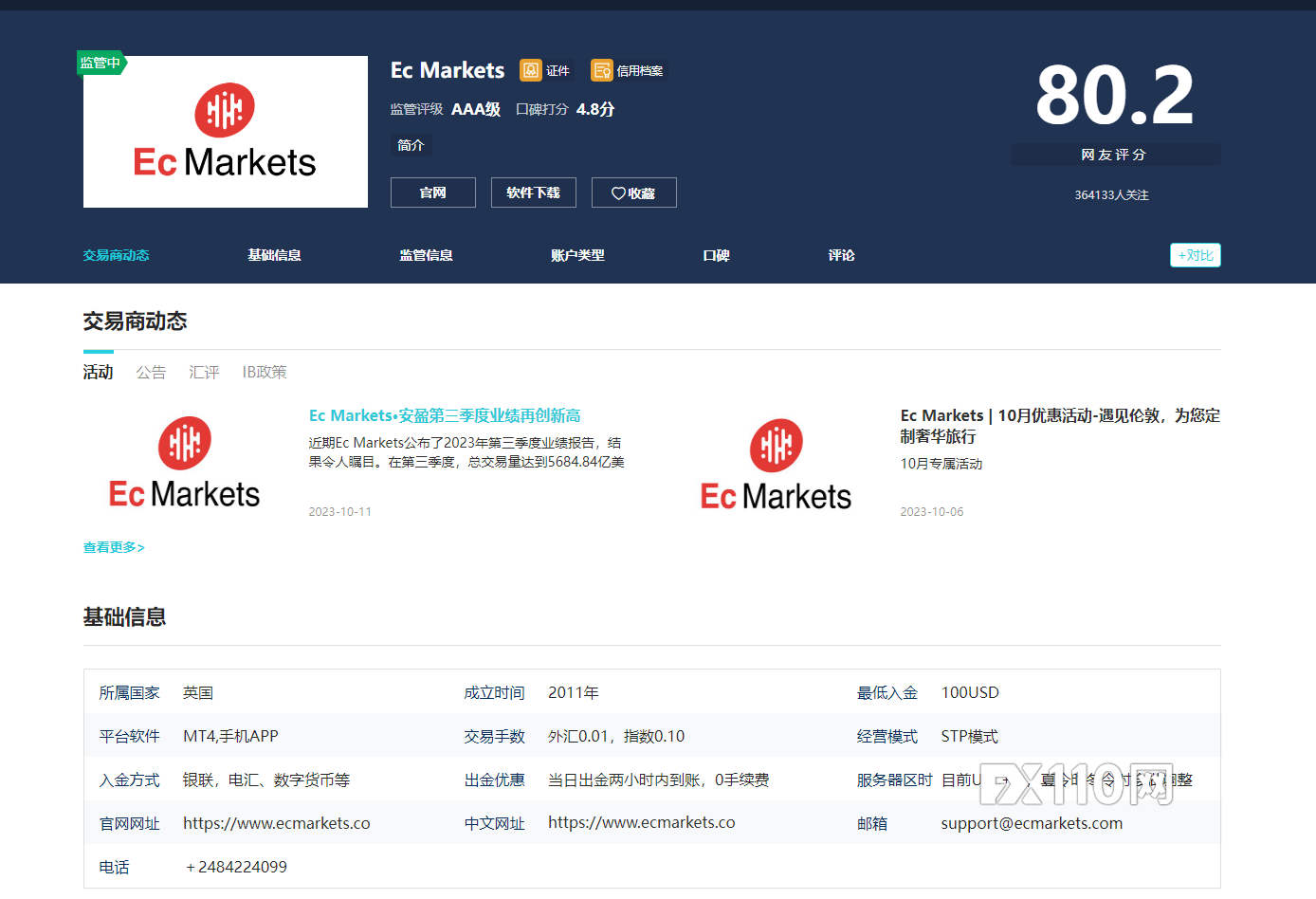Screen dimensions: 1316x899
Task: Click the support@ecmarkets.com email address
Action: pyautogui.click(x=1032, y=823)
